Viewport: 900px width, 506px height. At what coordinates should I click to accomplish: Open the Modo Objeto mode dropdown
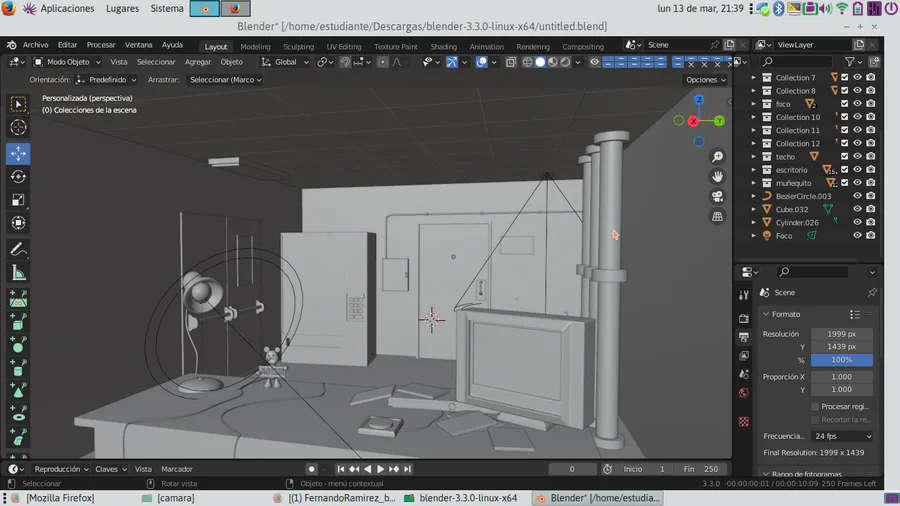tap(67, 62)
